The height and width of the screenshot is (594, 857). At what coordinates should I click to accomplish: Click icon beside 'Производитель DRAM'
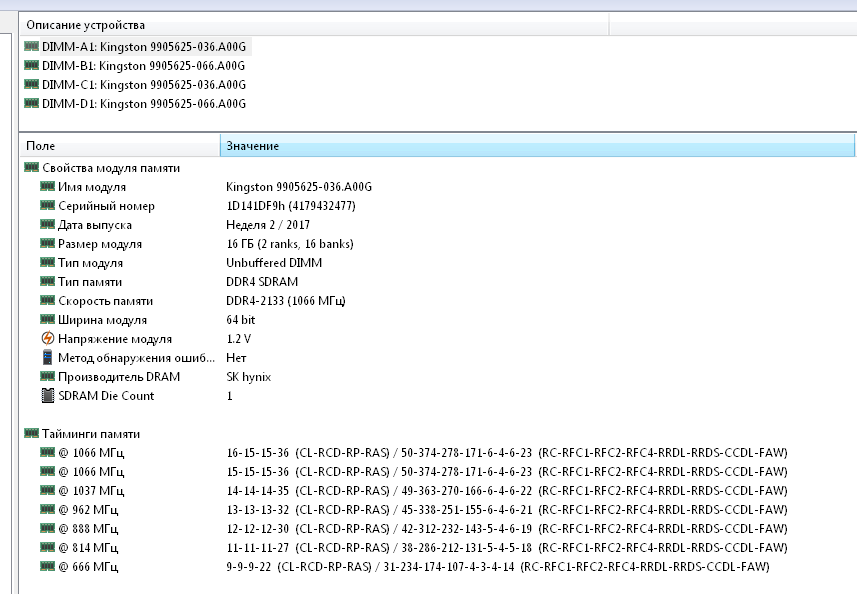48,377
